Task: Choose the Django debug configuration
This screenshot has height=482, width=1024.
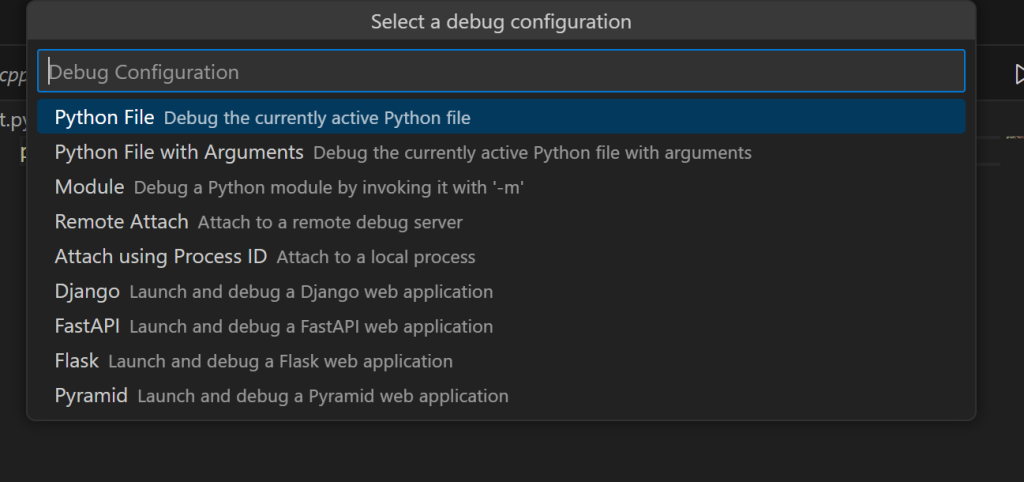Action: click(x=501, y=291)
